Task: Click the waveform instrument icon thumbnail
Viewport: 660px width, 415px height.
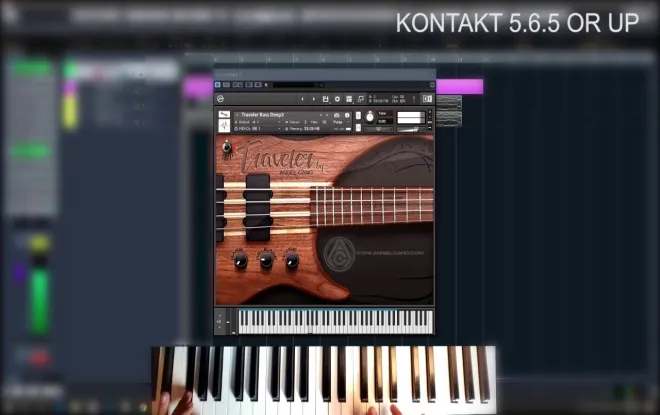Action: click(x=224, y=125)
